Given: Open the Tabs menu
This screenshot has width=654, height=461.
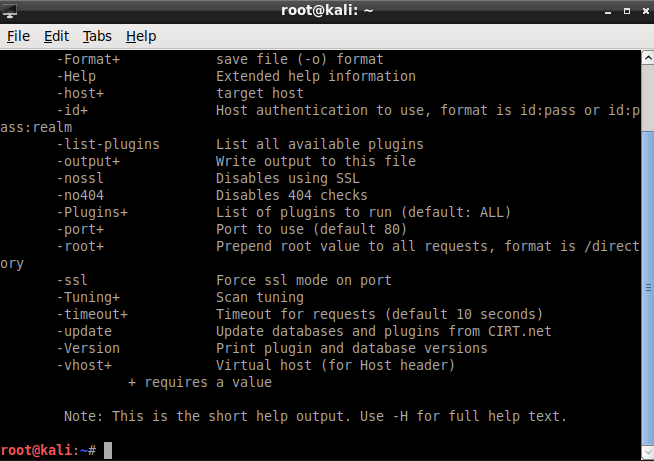Looking at the screenshot, I should pos(97,36).
